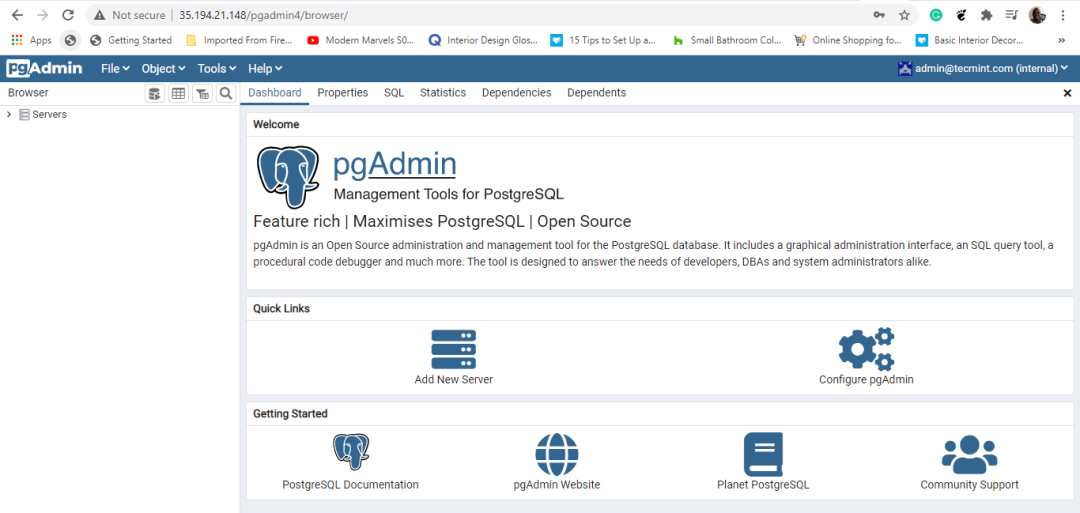Switch to the SQL tab

pos(394,93)
